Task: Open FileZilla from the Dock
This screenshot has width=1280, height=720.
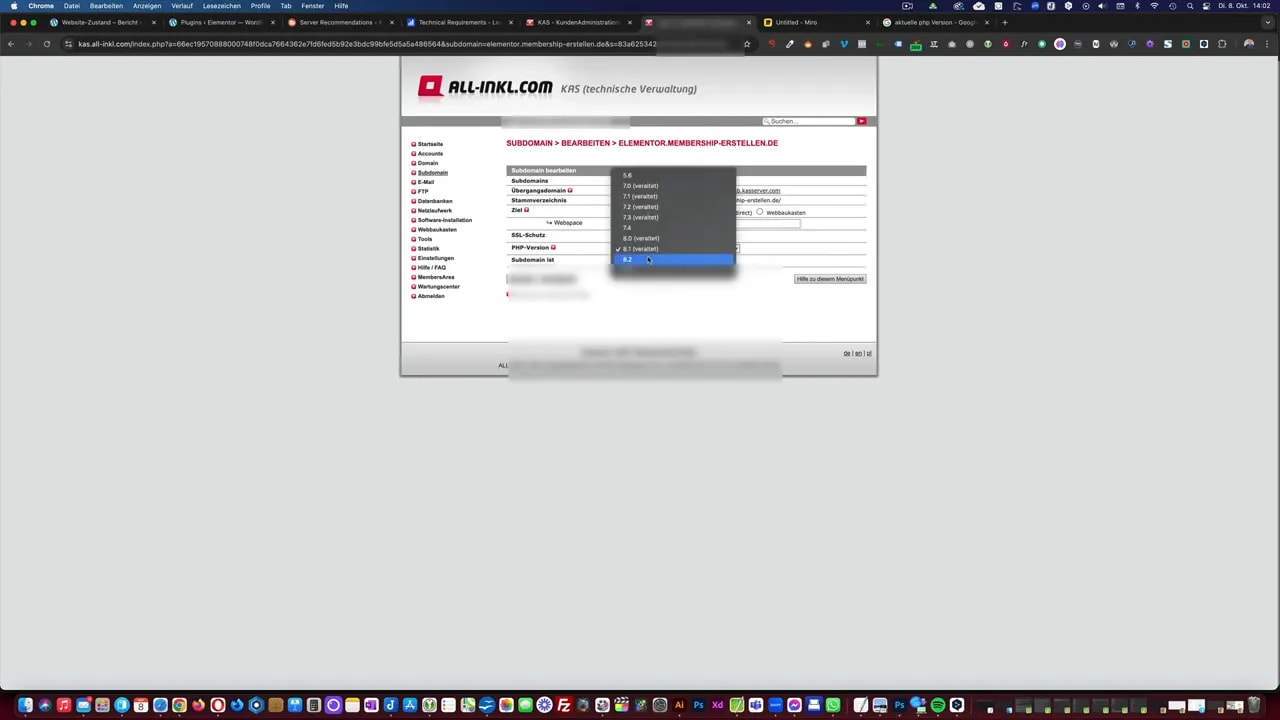Action: 563,707
